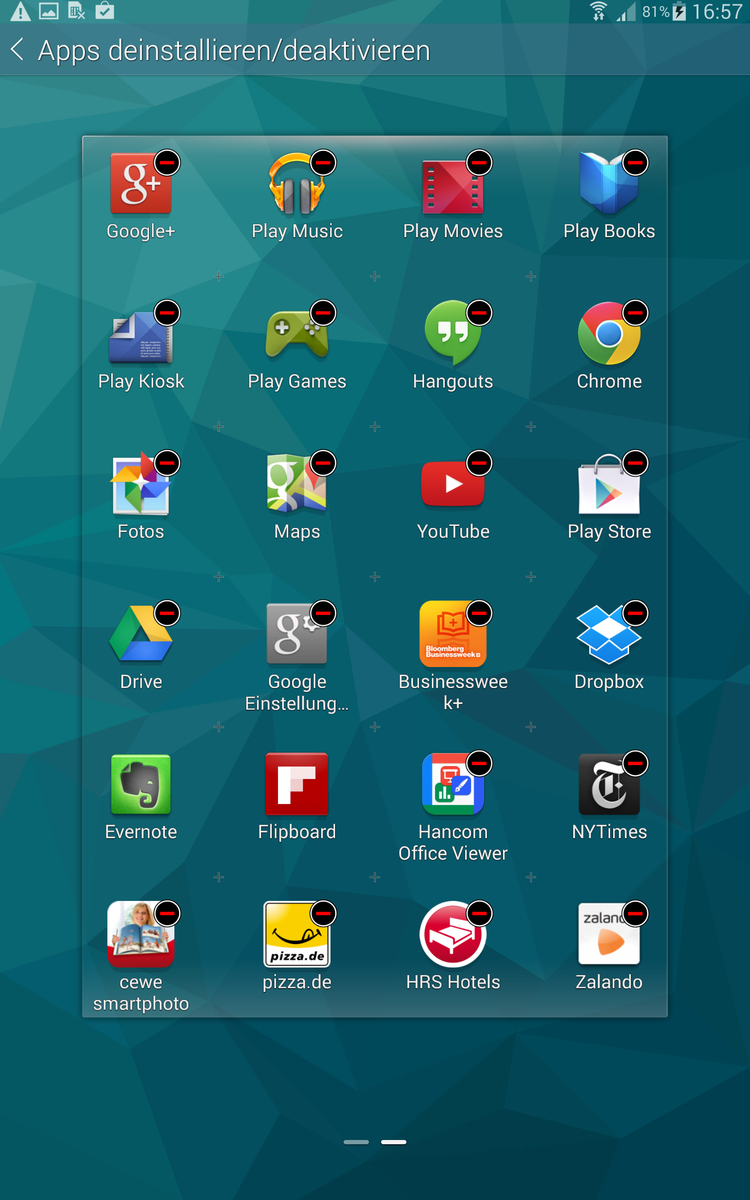Viewport: 750px width, 1200px height.
Task: Tap minus badge on Fotos
Action: [x=167, y=462]
